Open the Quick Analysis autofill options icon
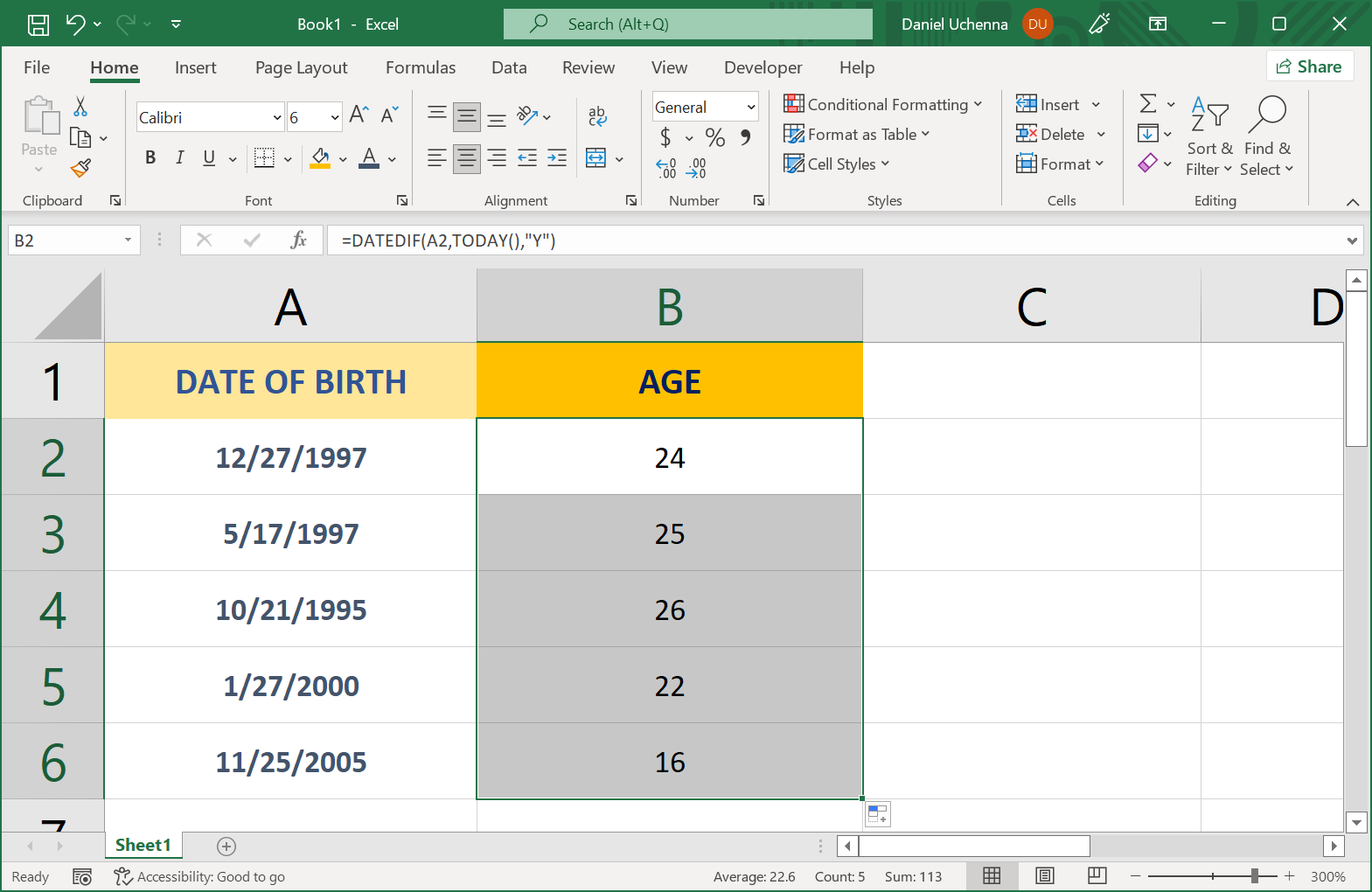Image resolution: width=1372 pixels, height=892 pixels. click(878, 814)
